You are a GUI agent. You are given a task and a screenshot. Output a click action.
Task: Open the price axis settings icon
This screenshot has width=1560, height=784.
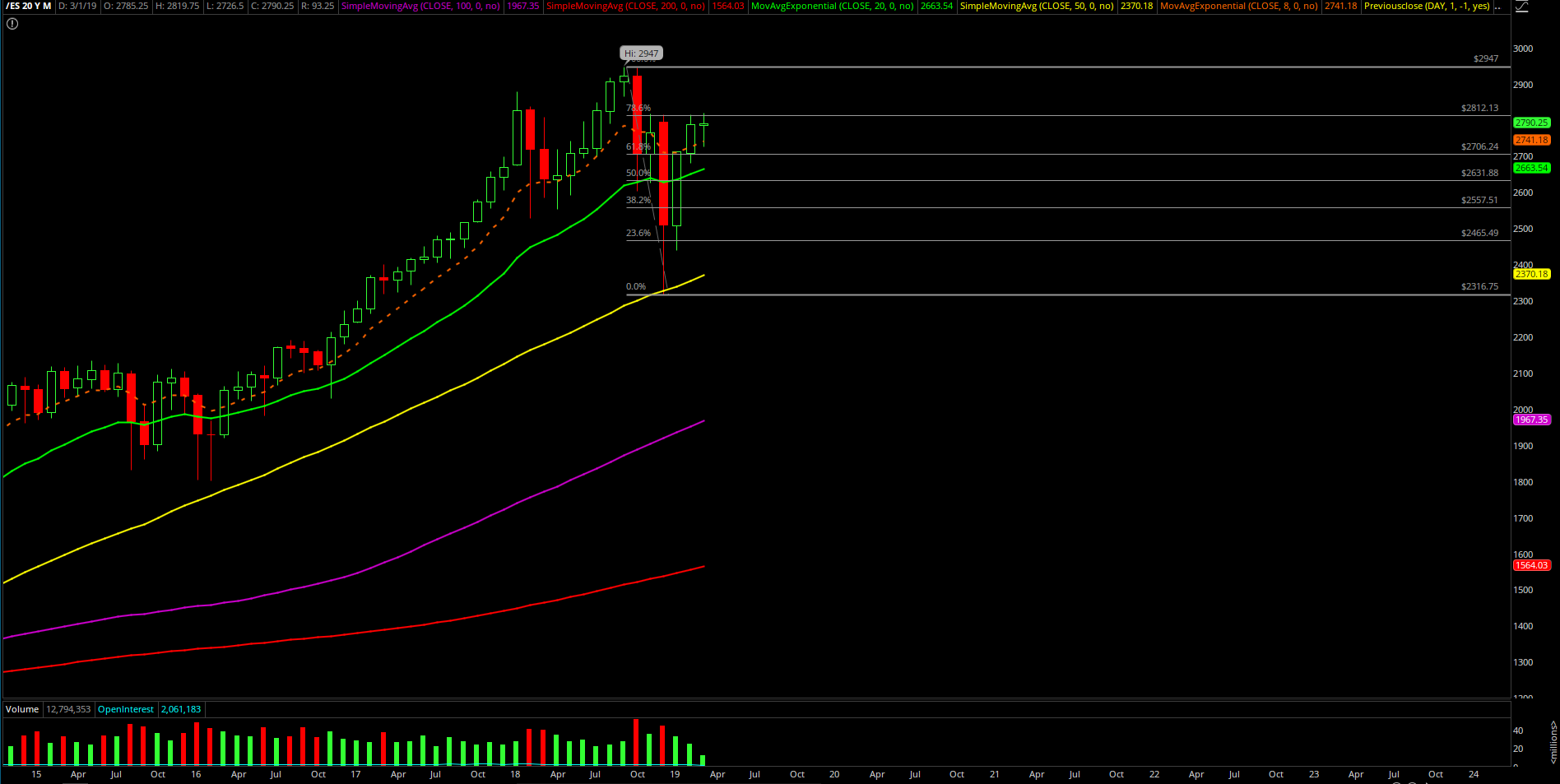1521,7
